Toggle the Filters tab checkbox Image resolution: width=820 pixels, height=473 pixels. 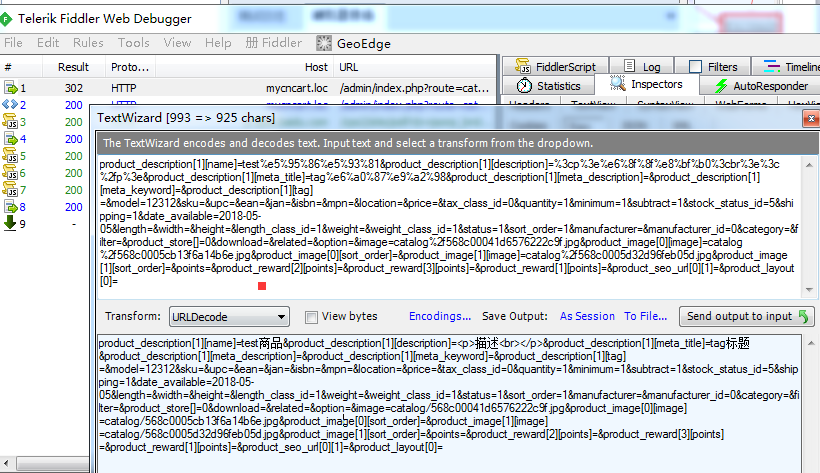[695, 66]
